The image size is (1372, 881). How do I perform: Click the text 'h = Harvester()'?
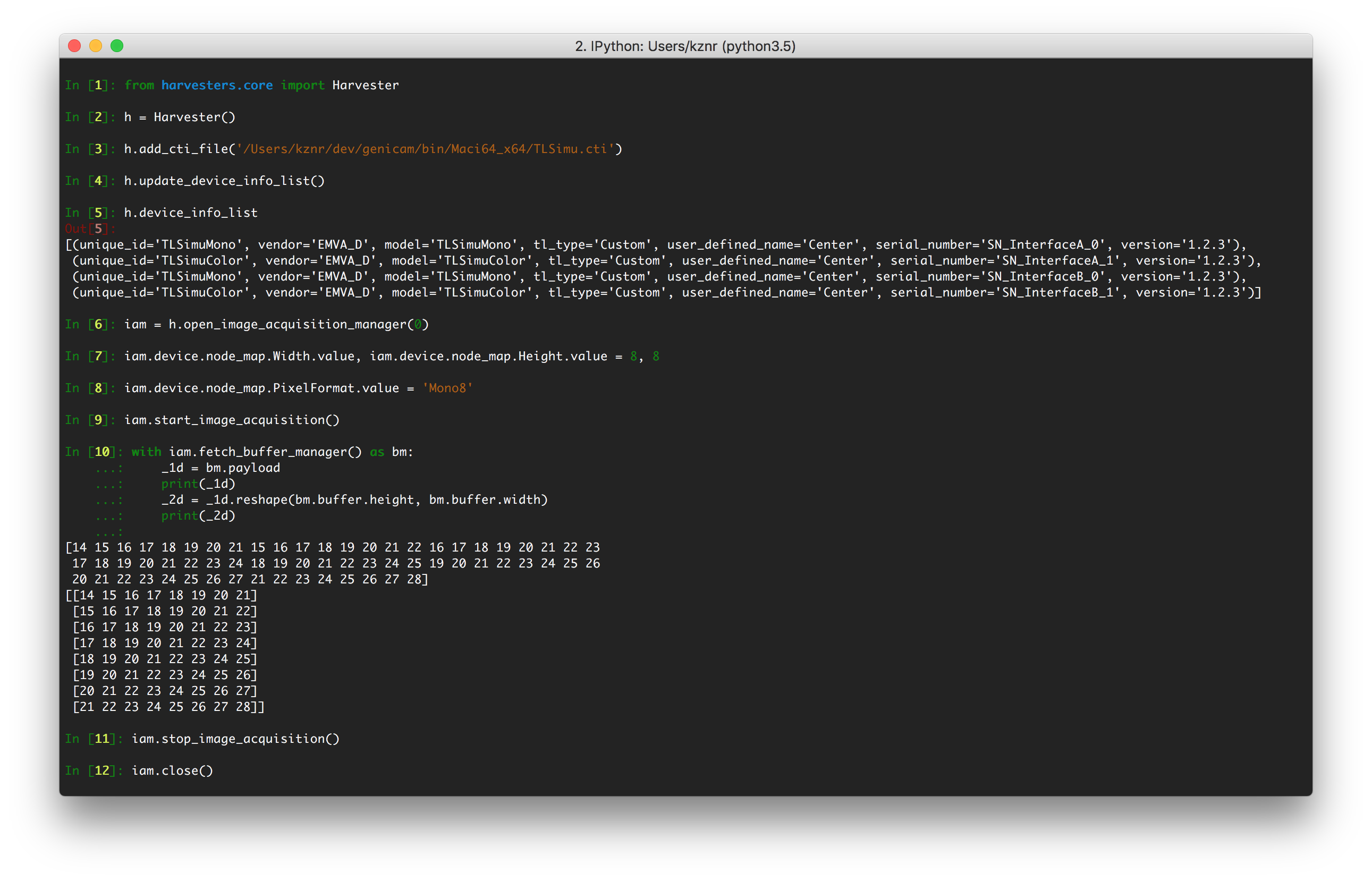pyautogui.click(x=180, y=117)
